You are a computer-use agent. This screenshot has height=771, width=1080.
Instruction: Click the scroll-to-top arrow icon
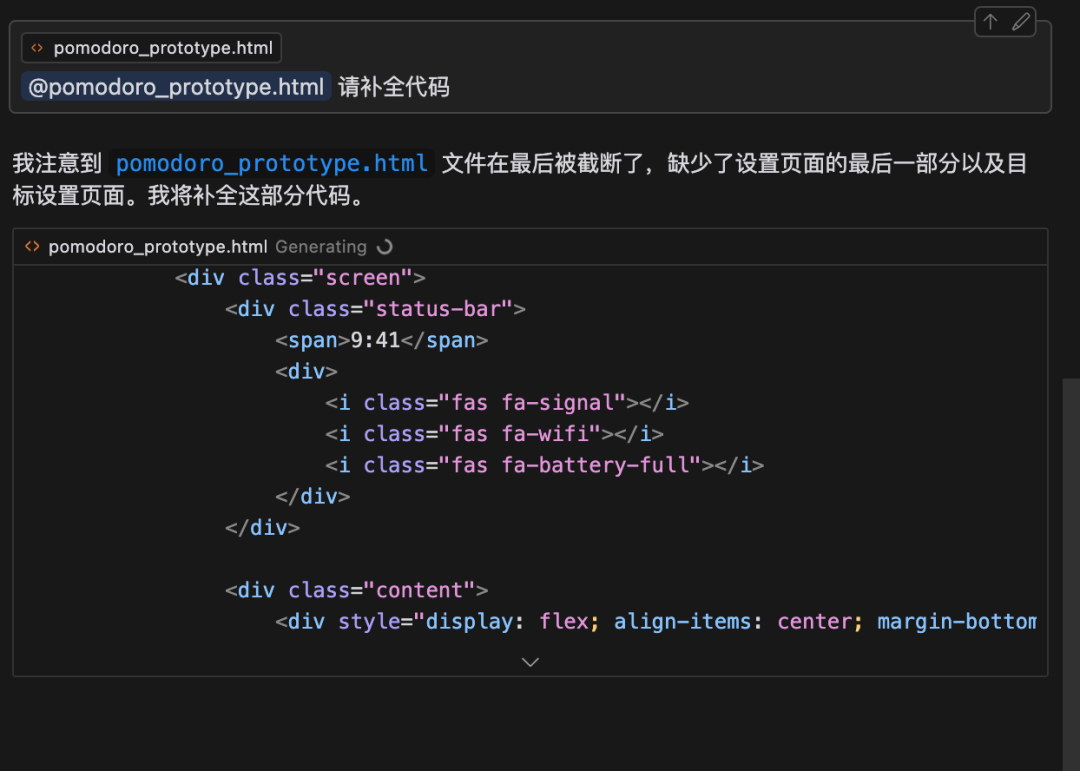point(990,21)
